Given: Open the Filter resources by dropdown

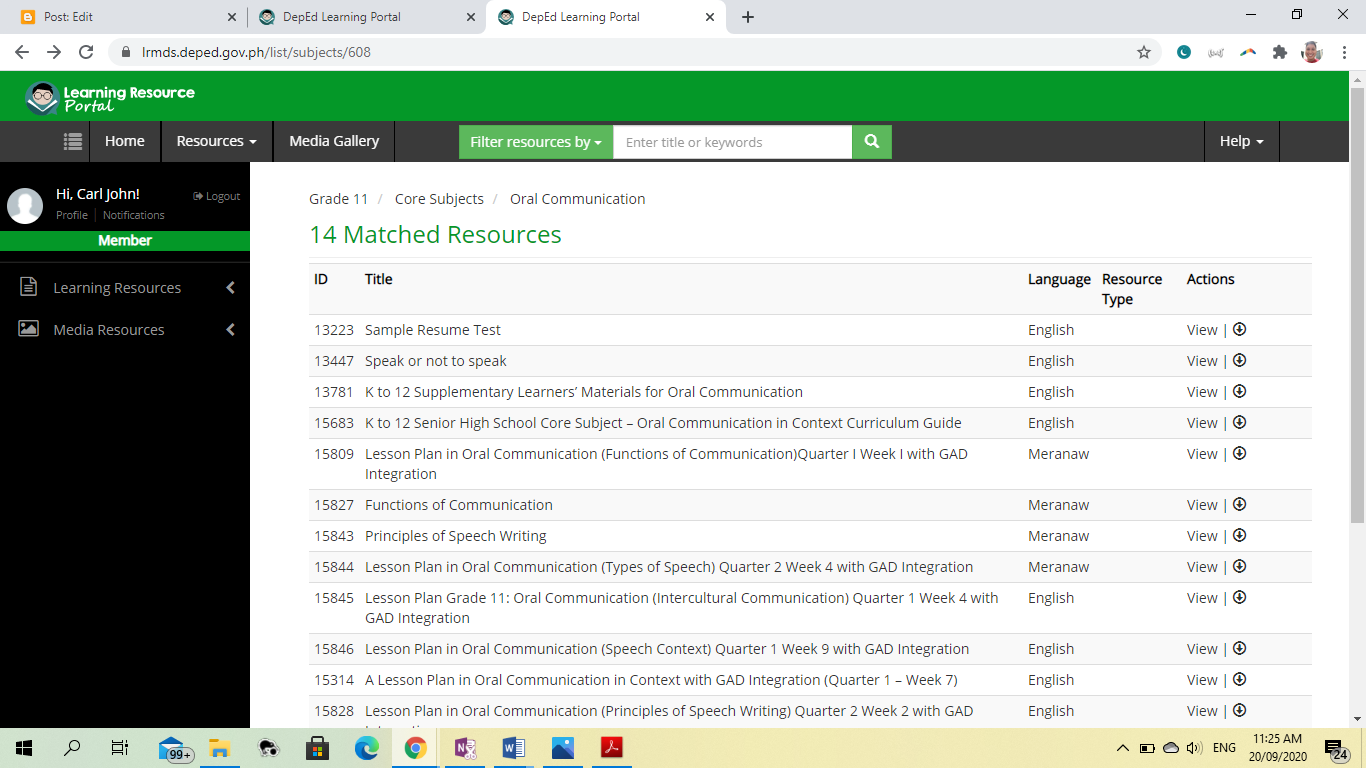Looking at the screenshot, I should (x=535, y=141).
